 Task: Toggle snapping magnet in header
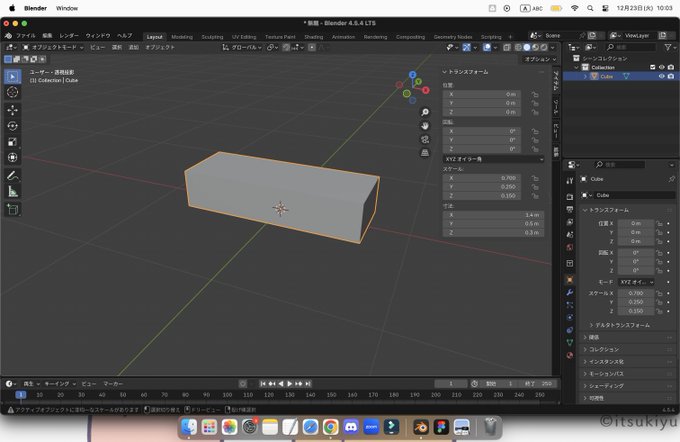[286, 47]
